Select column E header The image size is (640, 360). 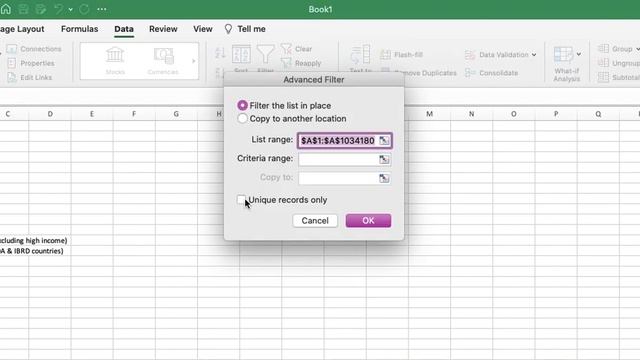[92, 114]
